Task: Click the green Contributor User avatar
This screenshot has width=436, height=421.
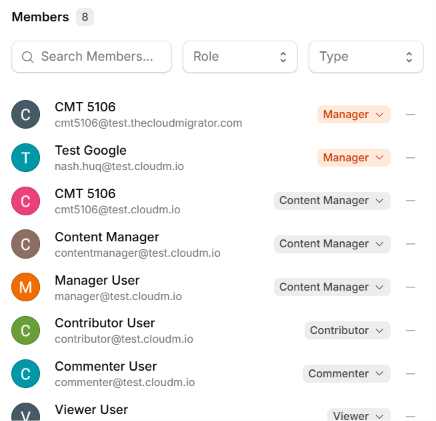Action: point(26,330)
